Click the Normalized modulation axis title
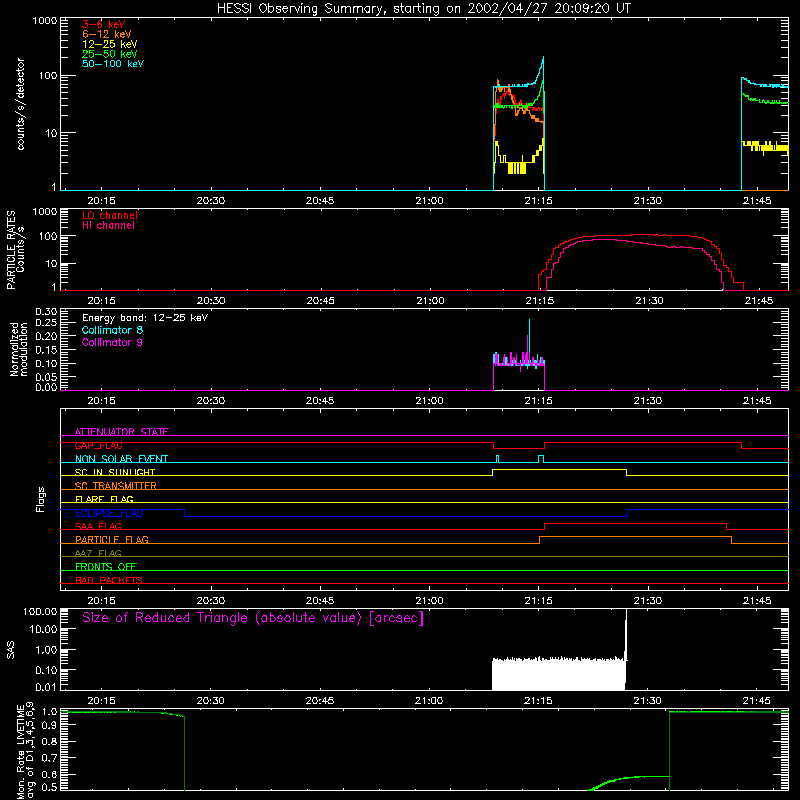Viewport: 800px width, 800px height. click(x=19, y=349)
